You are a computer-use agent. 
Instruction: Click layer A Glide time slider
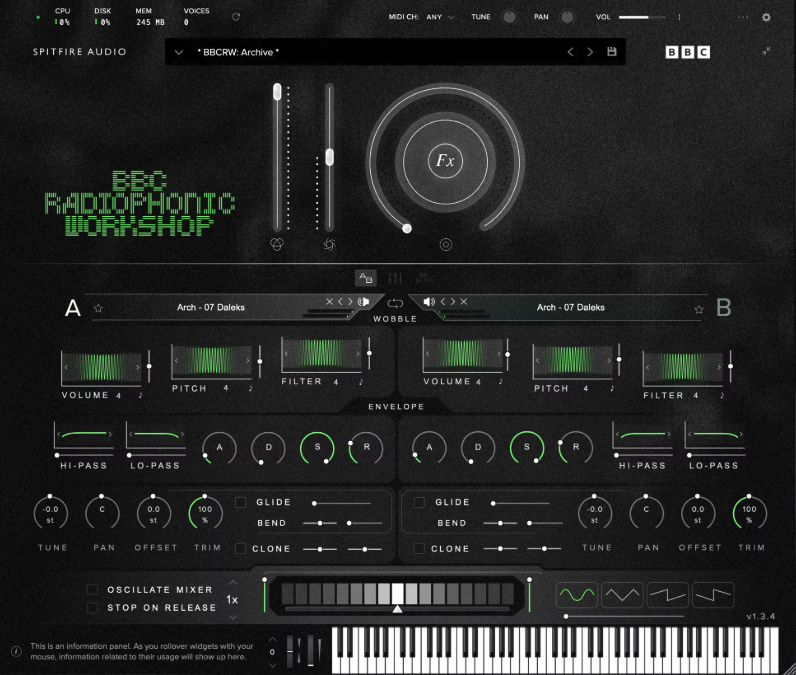pyautogui.click(x=342, y=503)
